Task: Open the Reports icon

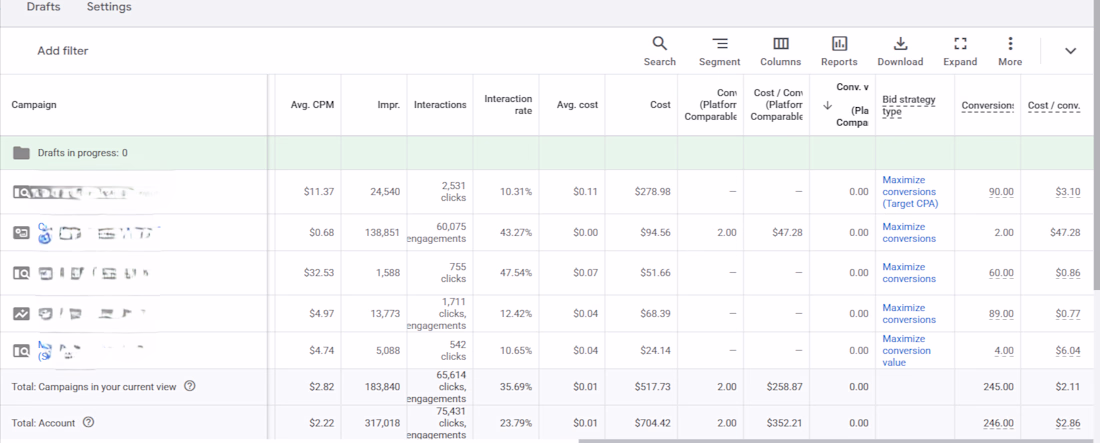Action: pos(839,44)
